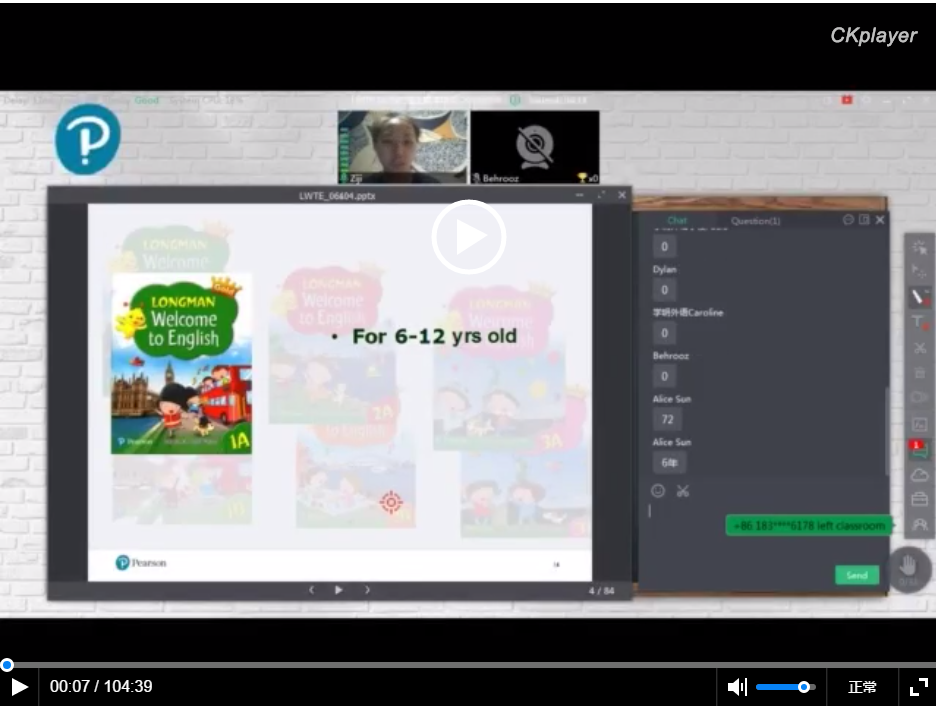
Task: Close the chat panel
Action: pyautogui.click(x=880, y=220)
